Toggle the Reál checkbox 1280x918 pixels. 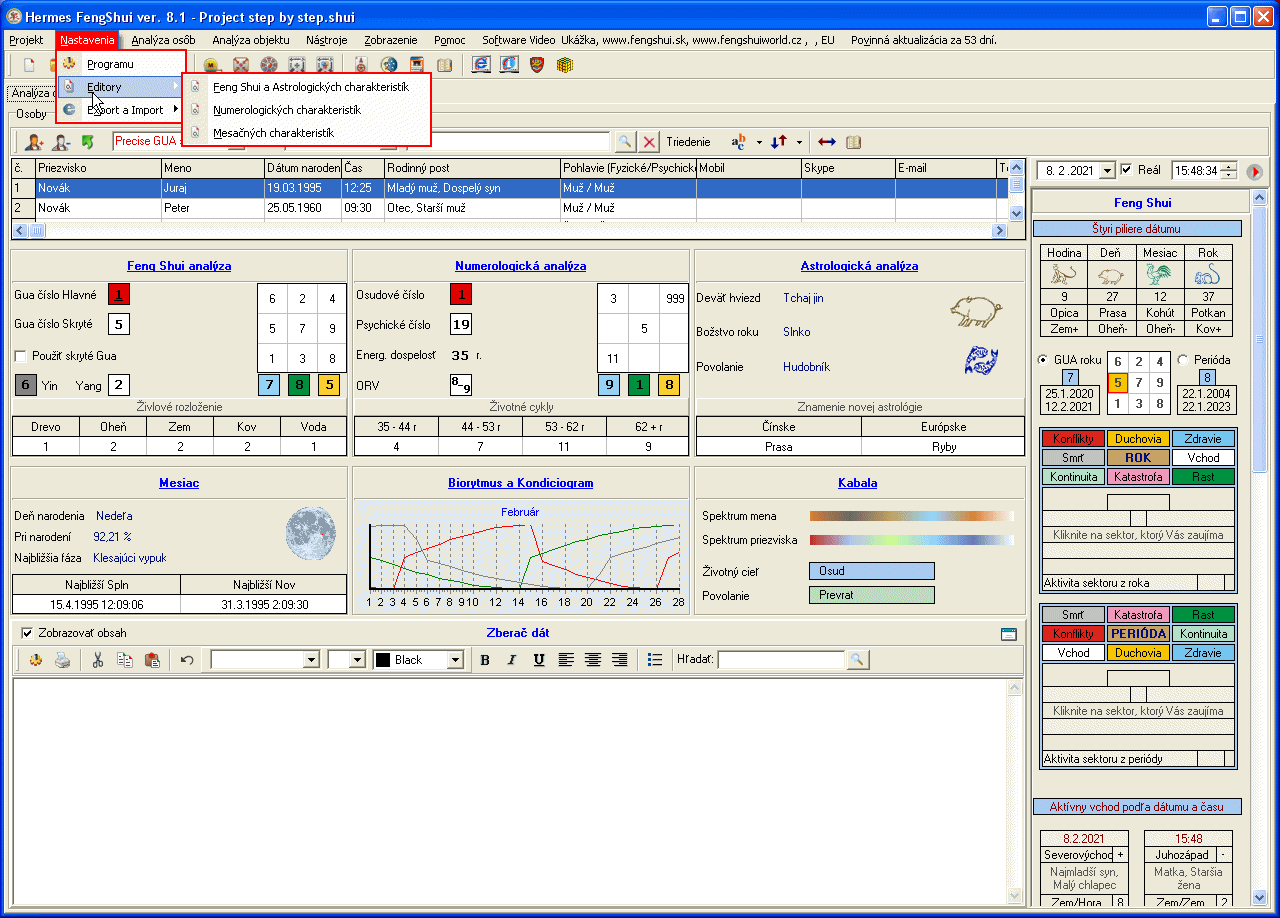(1127, 170)
